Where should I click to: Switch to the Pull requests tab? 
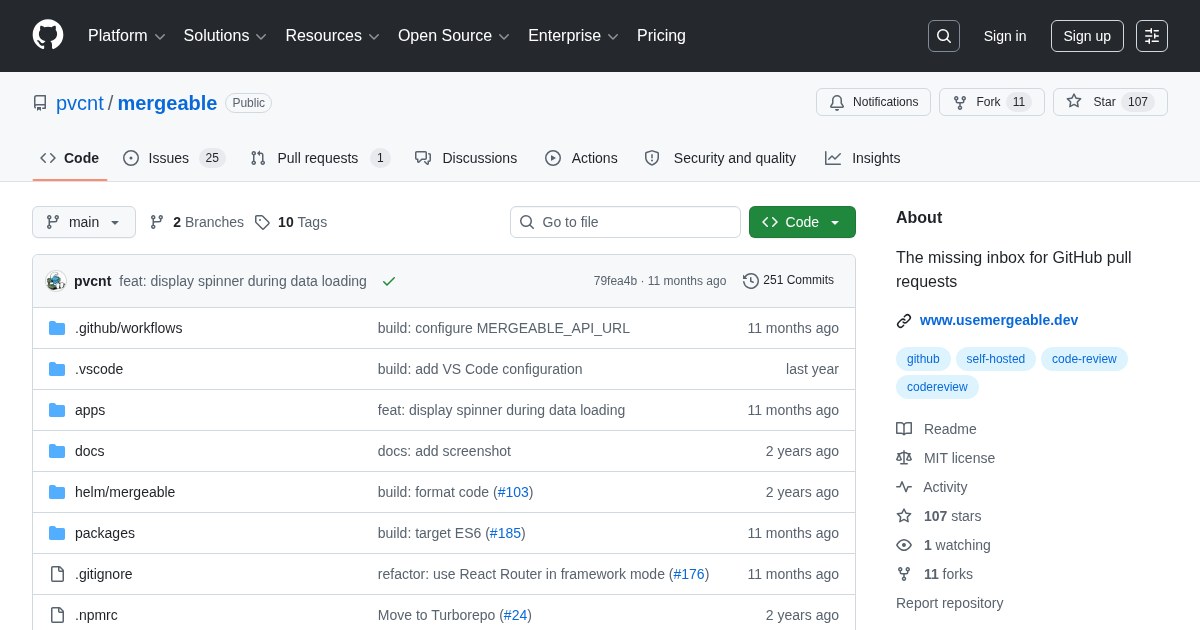[320, 158]
